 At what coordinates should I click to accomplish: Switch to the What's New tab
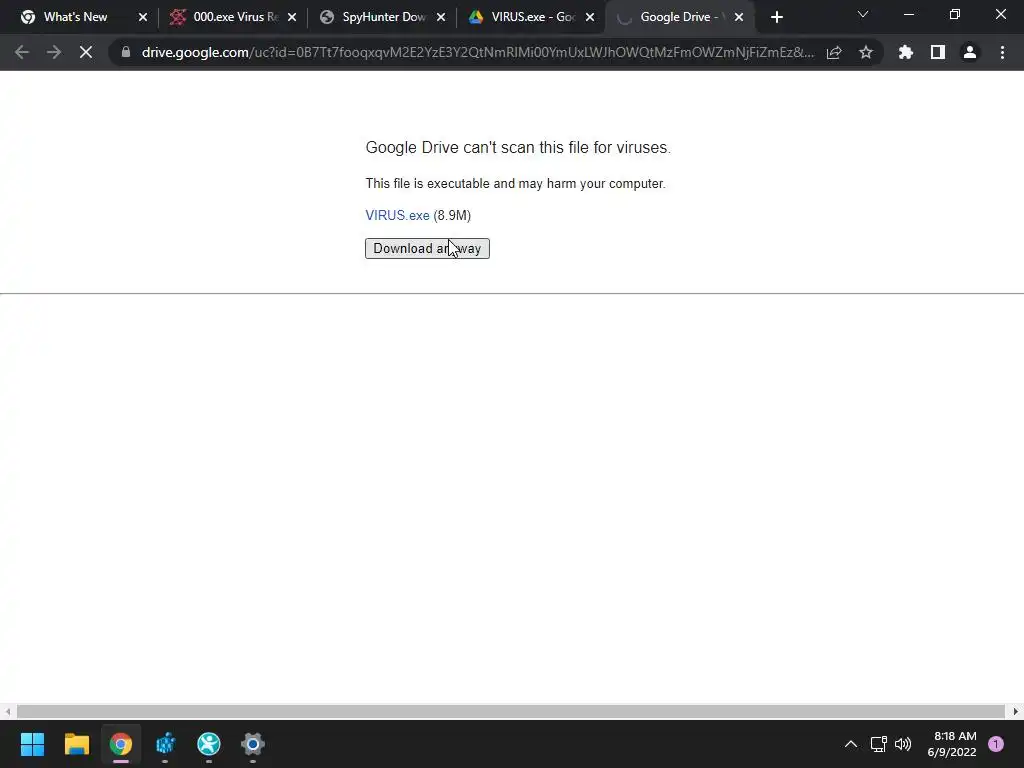75,17
